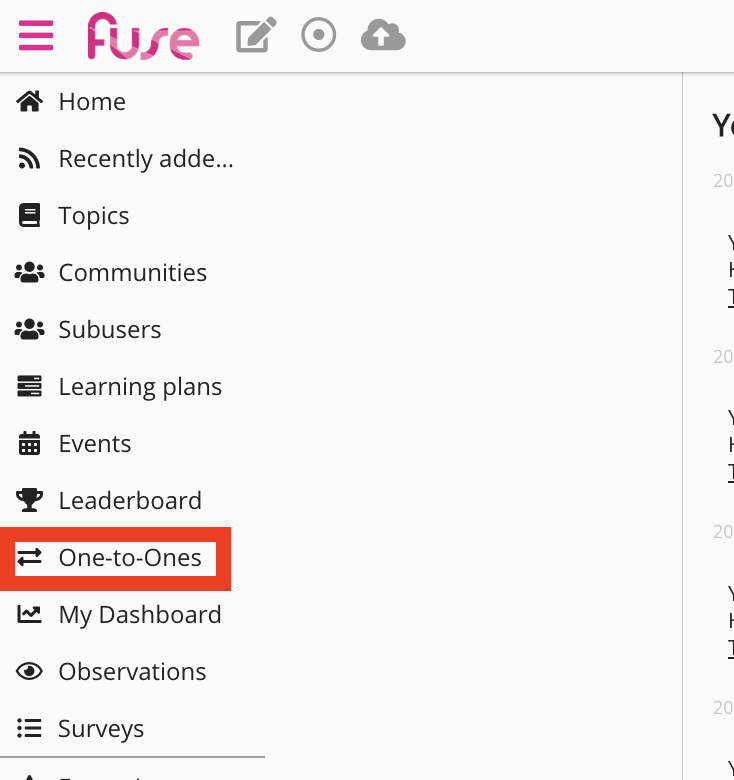Navigate to One-to-Ones
This screenshot has height=780, width=734.
(130, 557)
